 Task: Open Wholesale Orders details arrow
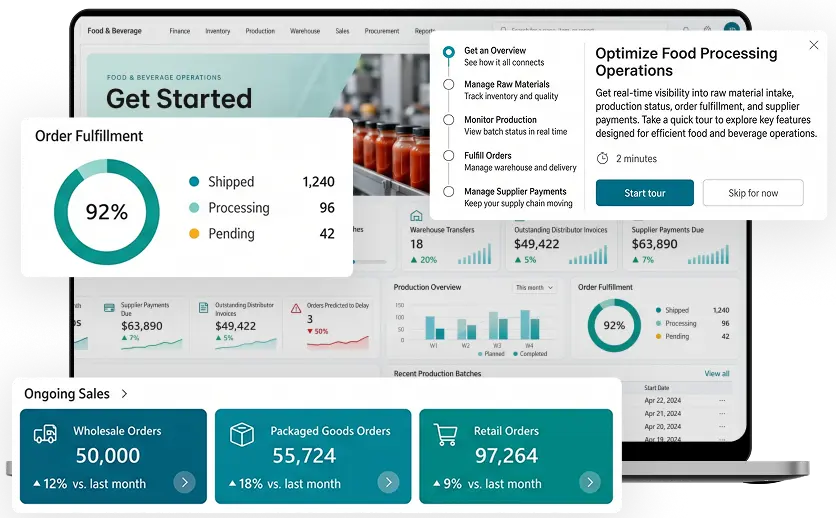184,482
